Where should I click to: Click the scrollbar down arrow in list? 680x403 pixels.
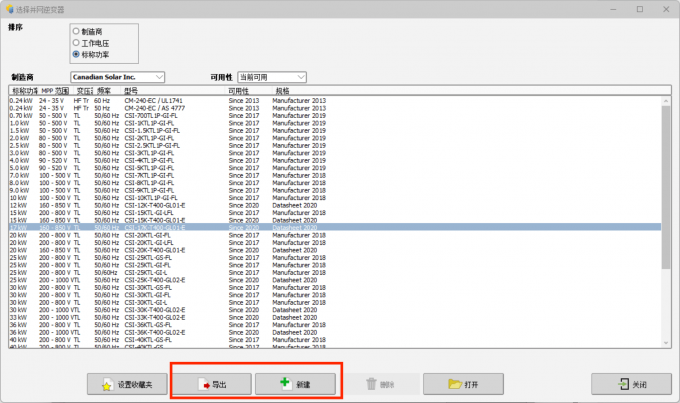pos(665,342)
